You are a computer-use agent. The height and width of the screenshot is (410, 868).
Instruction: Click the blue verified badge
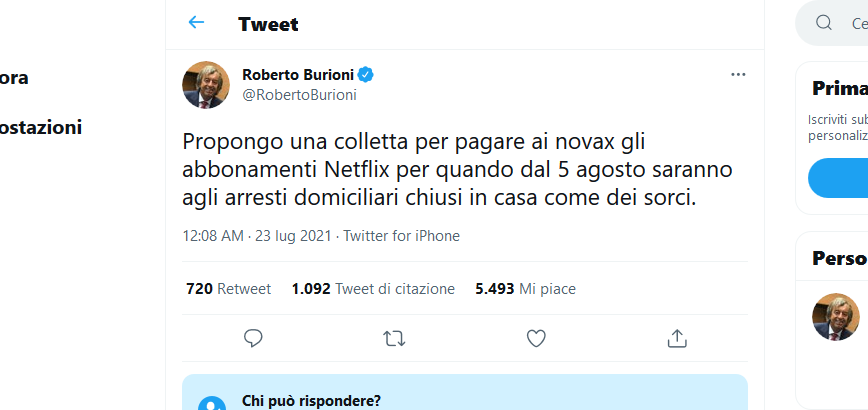click(367, 75)
